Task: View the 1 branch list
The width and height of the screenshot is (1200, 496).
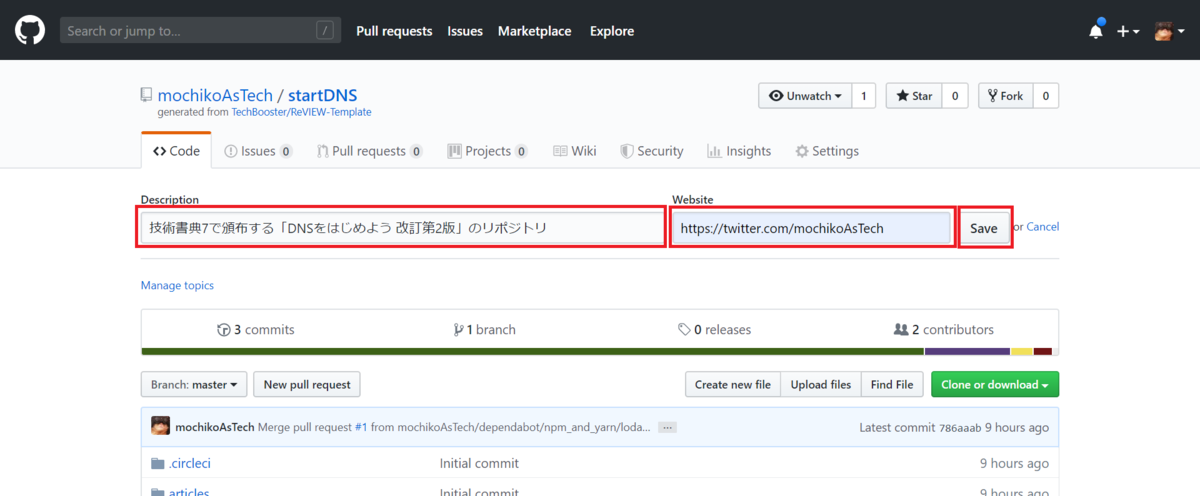Action: (485, 329)
